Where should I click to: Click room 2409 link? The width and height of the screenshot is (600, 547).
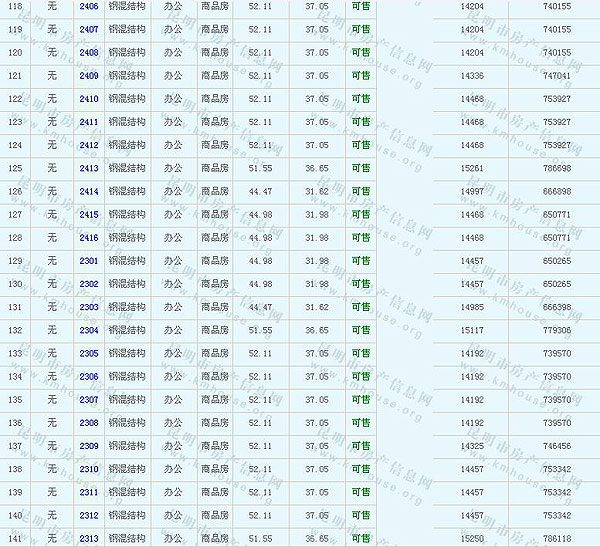tap(89, 75)
